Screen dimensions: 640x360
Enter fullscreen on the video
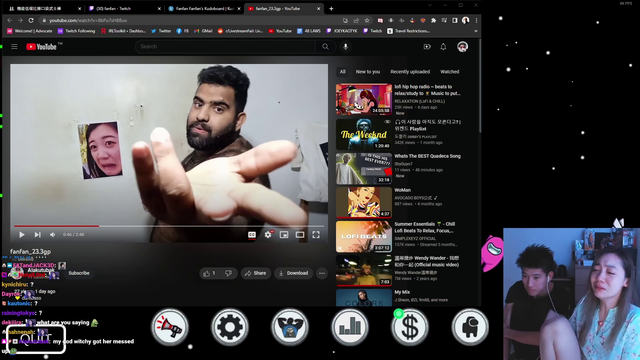[316, 235]
